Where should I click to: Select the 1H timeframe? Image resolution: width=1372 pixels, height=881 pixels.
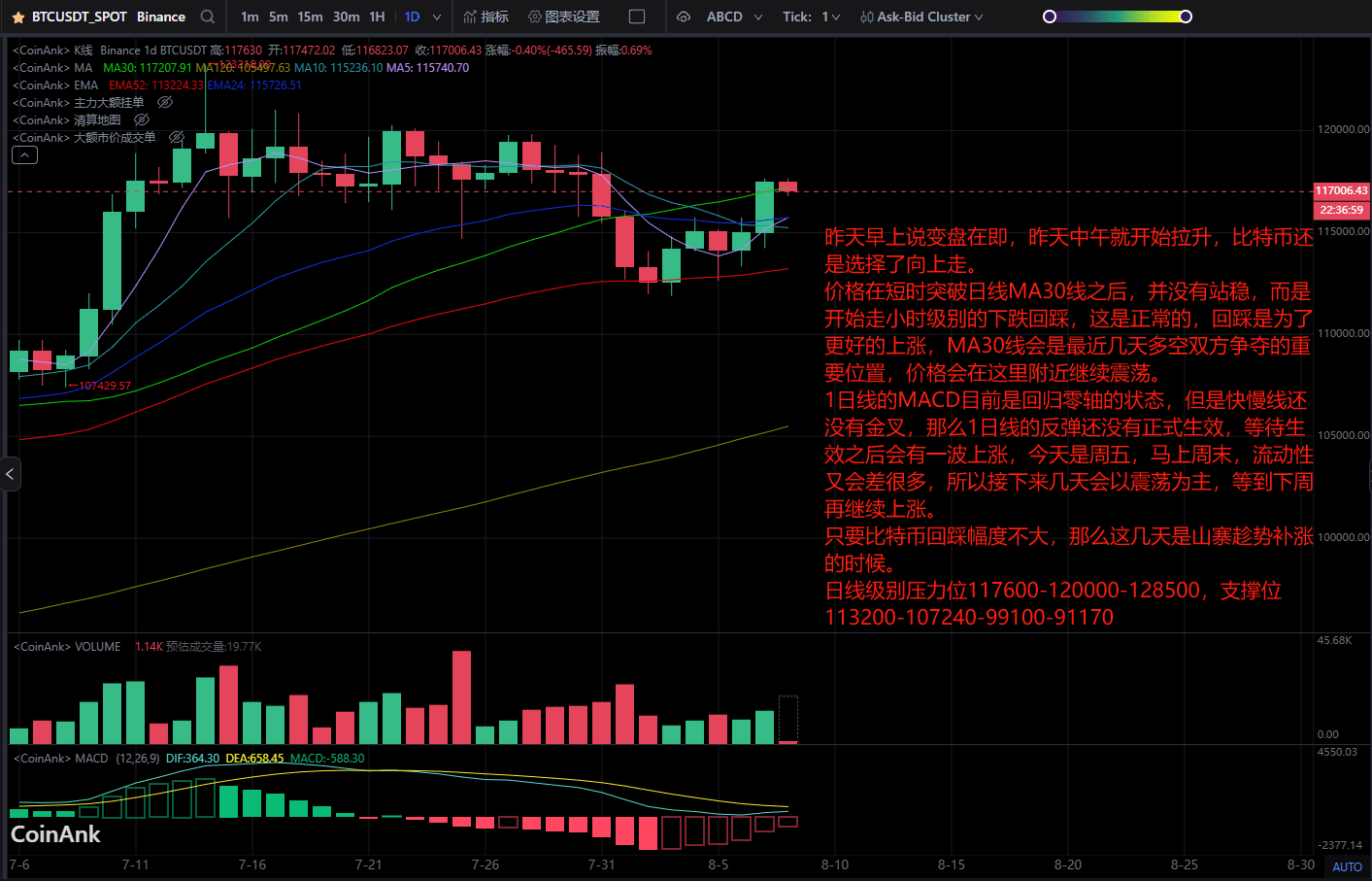[377, 17]
